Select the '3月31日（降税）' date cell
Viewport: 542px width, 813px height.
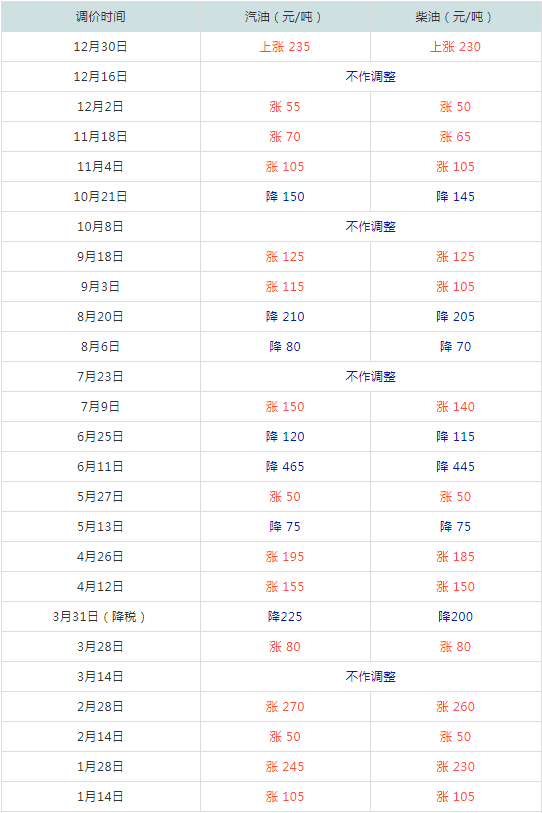(101, 617)
